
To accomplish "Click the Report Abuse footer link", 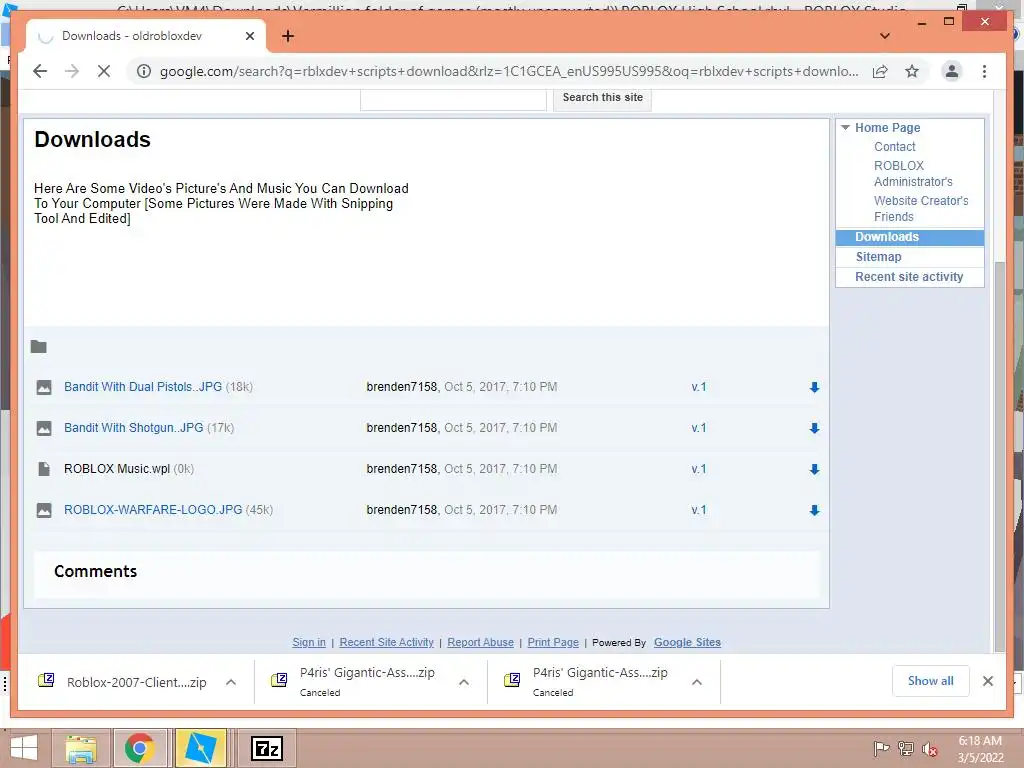I will point(481,642).
